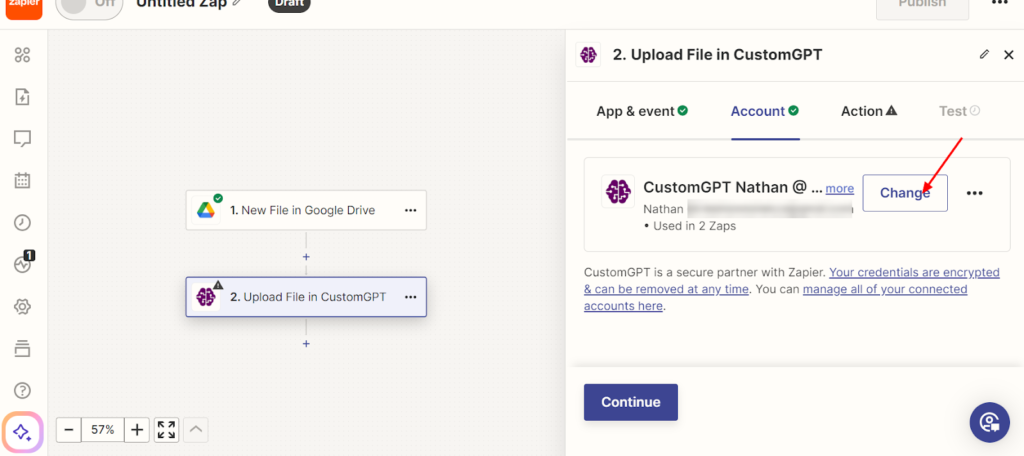Screen dimensions: 1024x456
Task: Click the Google Drive icon in step 1
Action: tap(206, 210)
